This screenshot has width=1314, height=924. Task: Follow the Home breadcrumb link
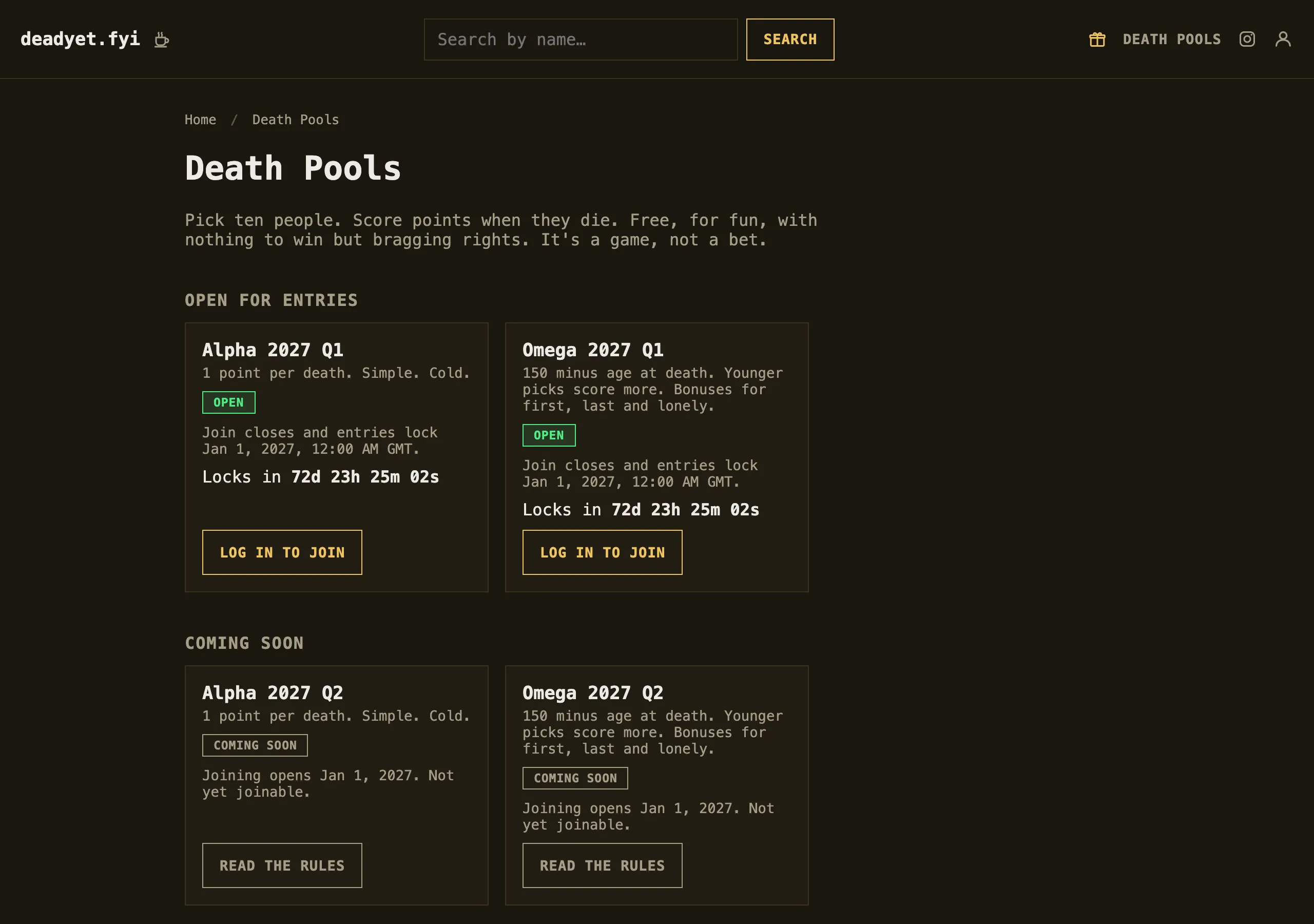coord(200,120)
